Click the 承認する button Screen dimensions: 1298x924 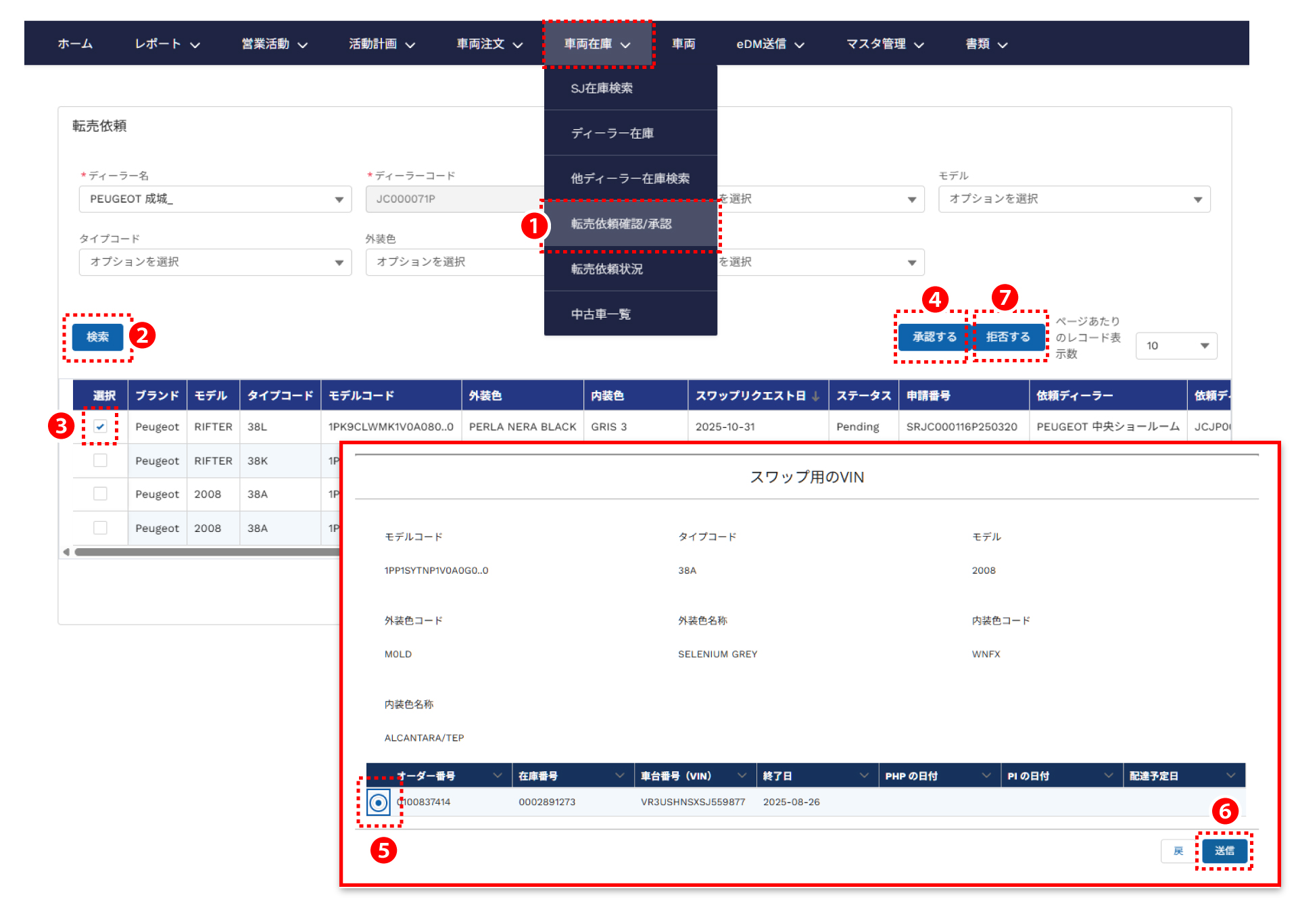click(x=934, y=337)
